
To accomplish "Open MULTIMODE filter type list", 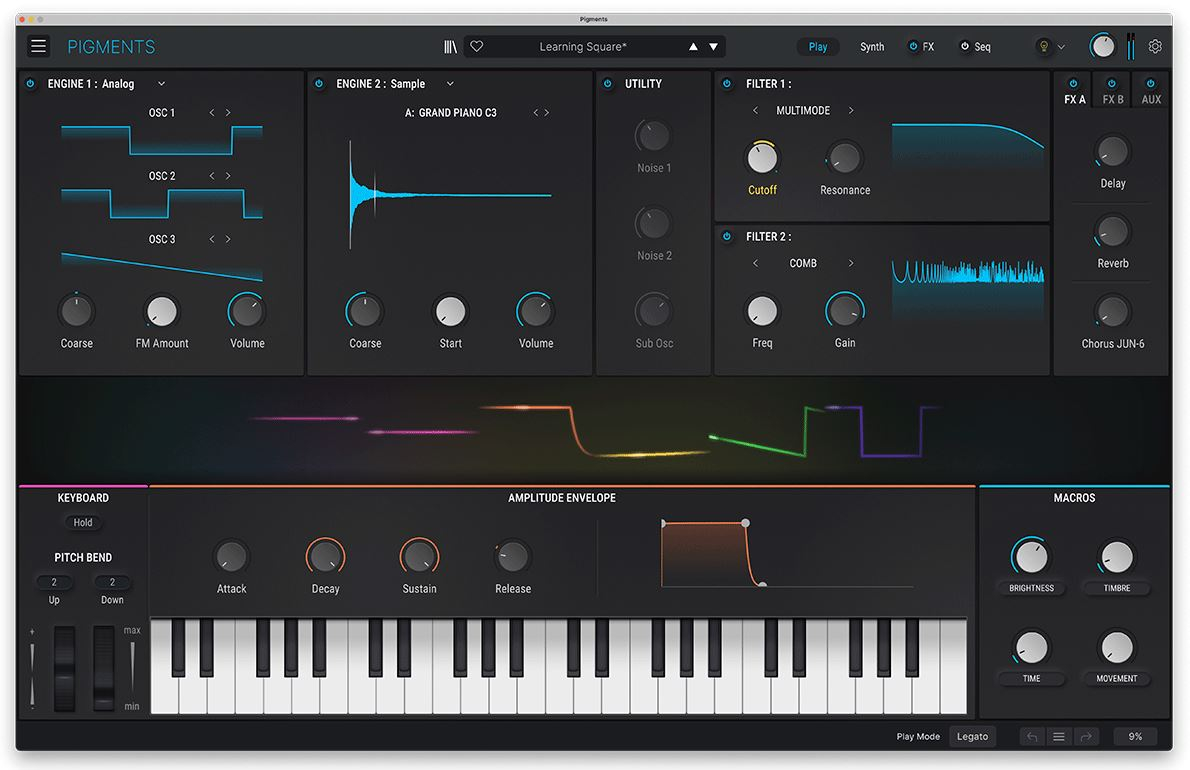I will [x=803, y=110].
